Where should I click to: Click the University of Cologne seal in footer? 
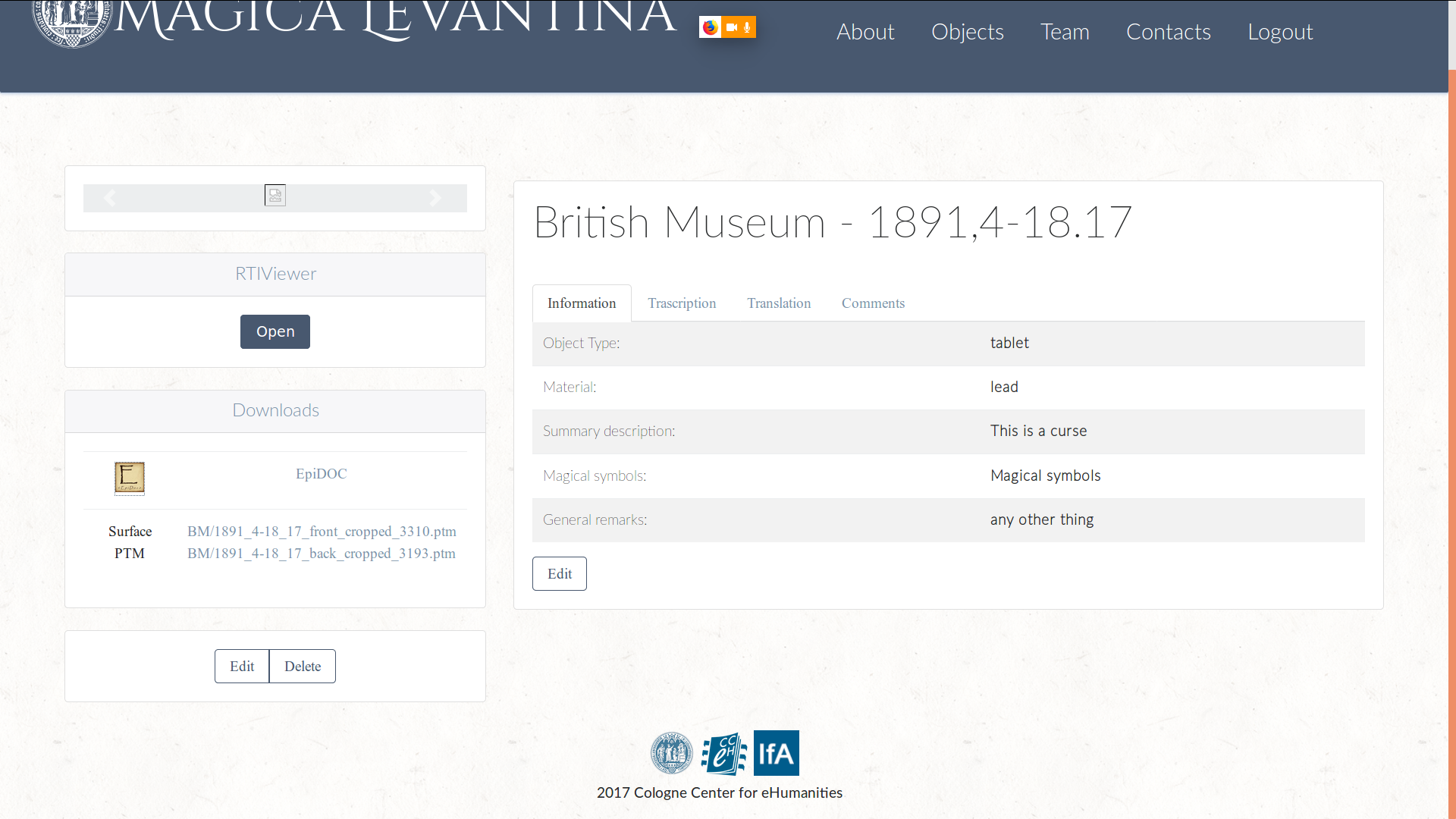671,753
